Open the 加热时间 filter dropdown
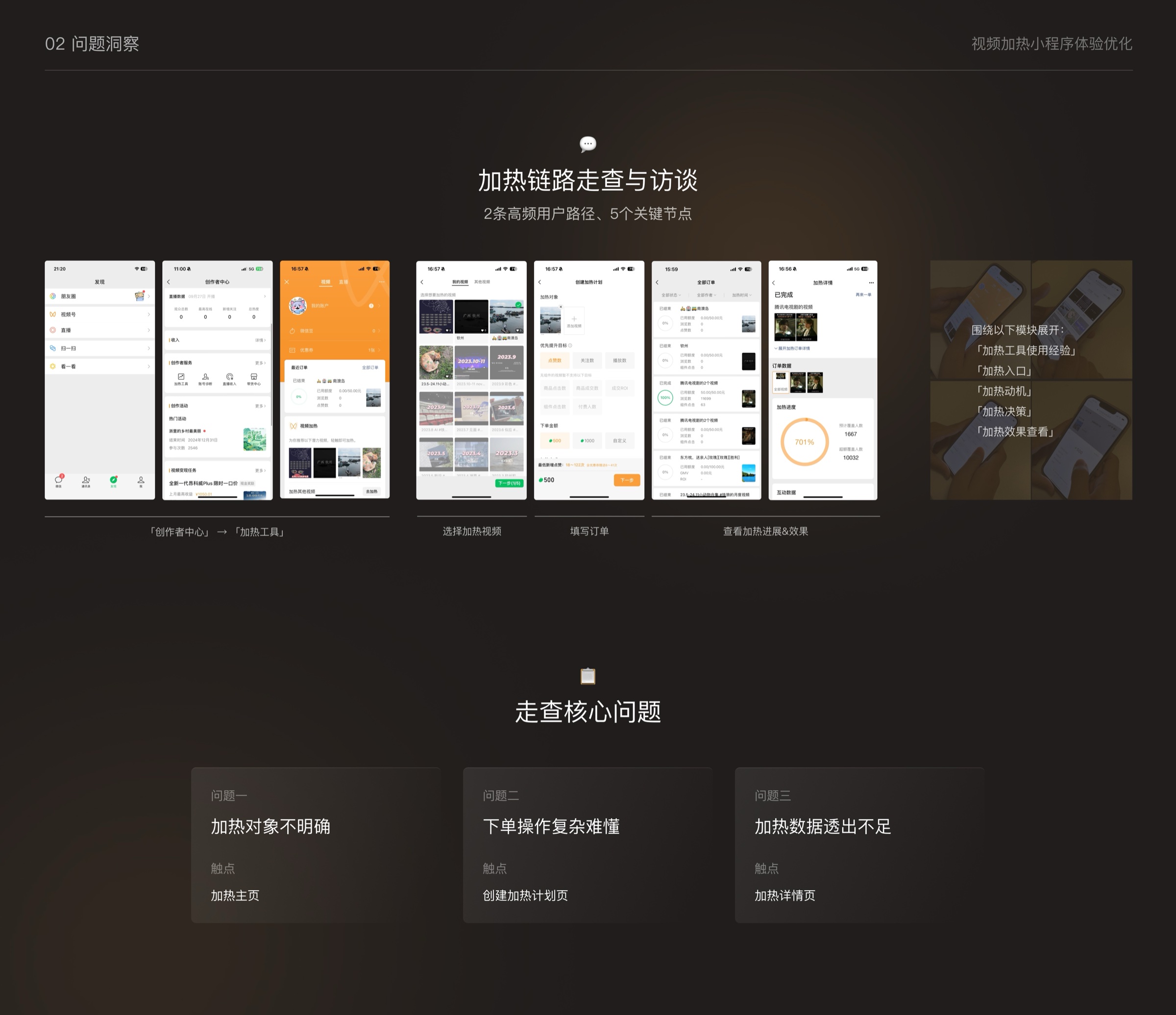Viewport: 1176px width, 1015px height. pyautogui.click(x=741, y=295)
